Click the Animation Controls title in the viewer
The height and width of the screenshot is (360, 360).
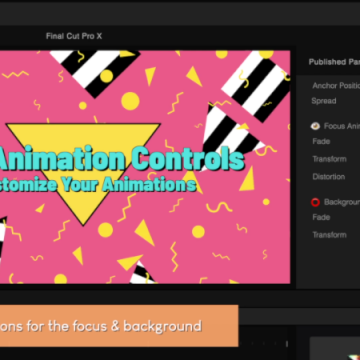tap(122, 159)
